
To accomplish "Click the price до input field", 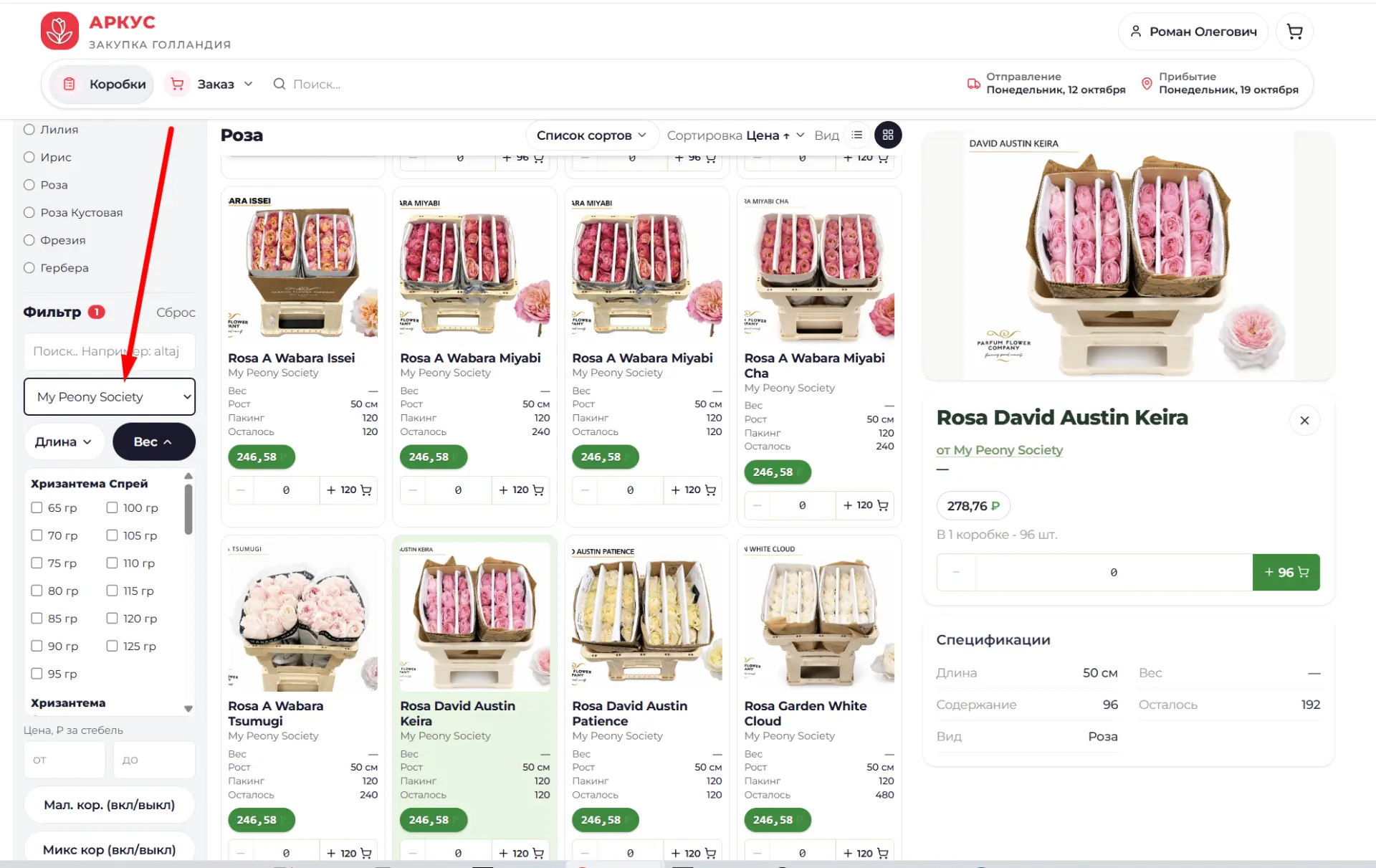I will tap(154, 760).
